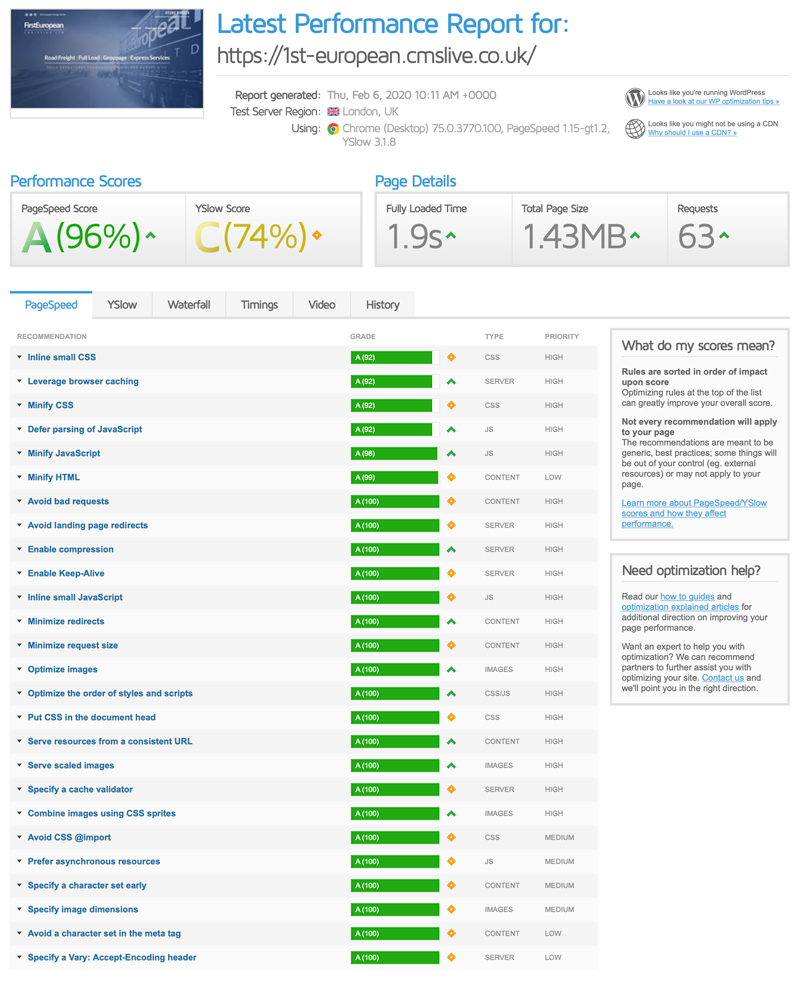
Task: Expand the Minify CSS row arrow
Action: click(19, 405)
